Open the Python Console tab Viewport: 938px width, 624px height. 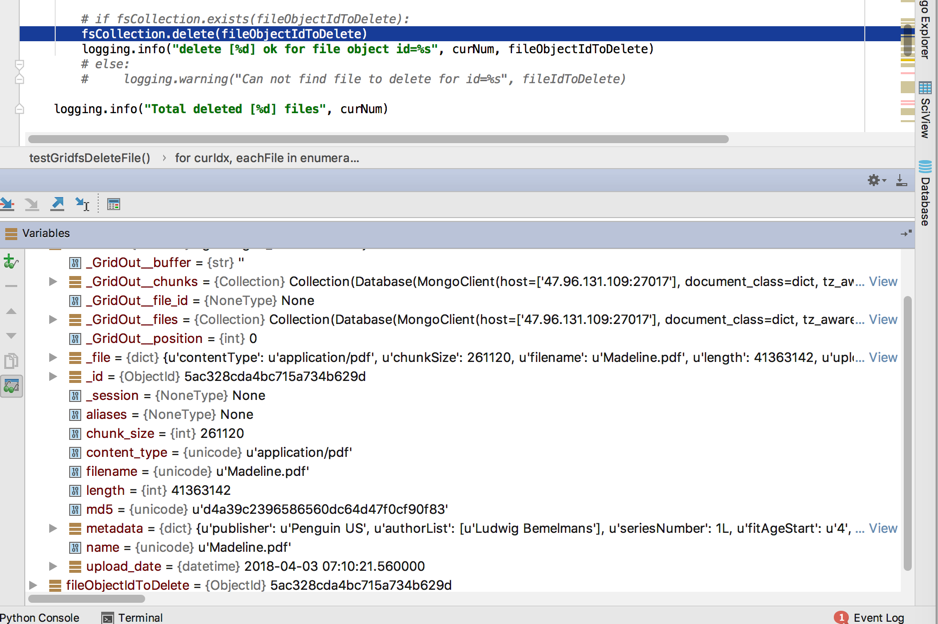pos(39,617)
